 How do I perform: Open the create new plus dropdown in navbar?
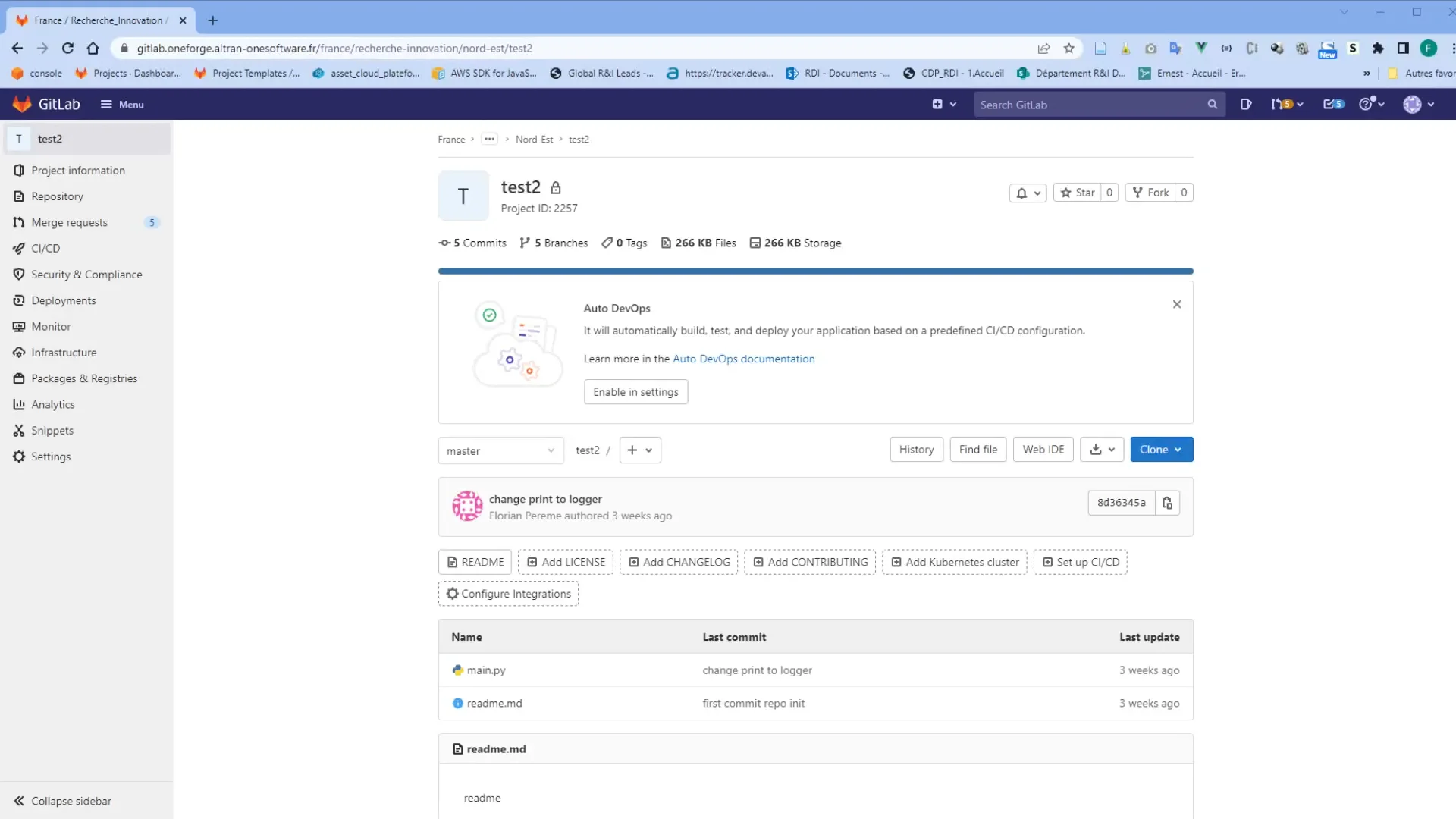[x=944, y=105]
